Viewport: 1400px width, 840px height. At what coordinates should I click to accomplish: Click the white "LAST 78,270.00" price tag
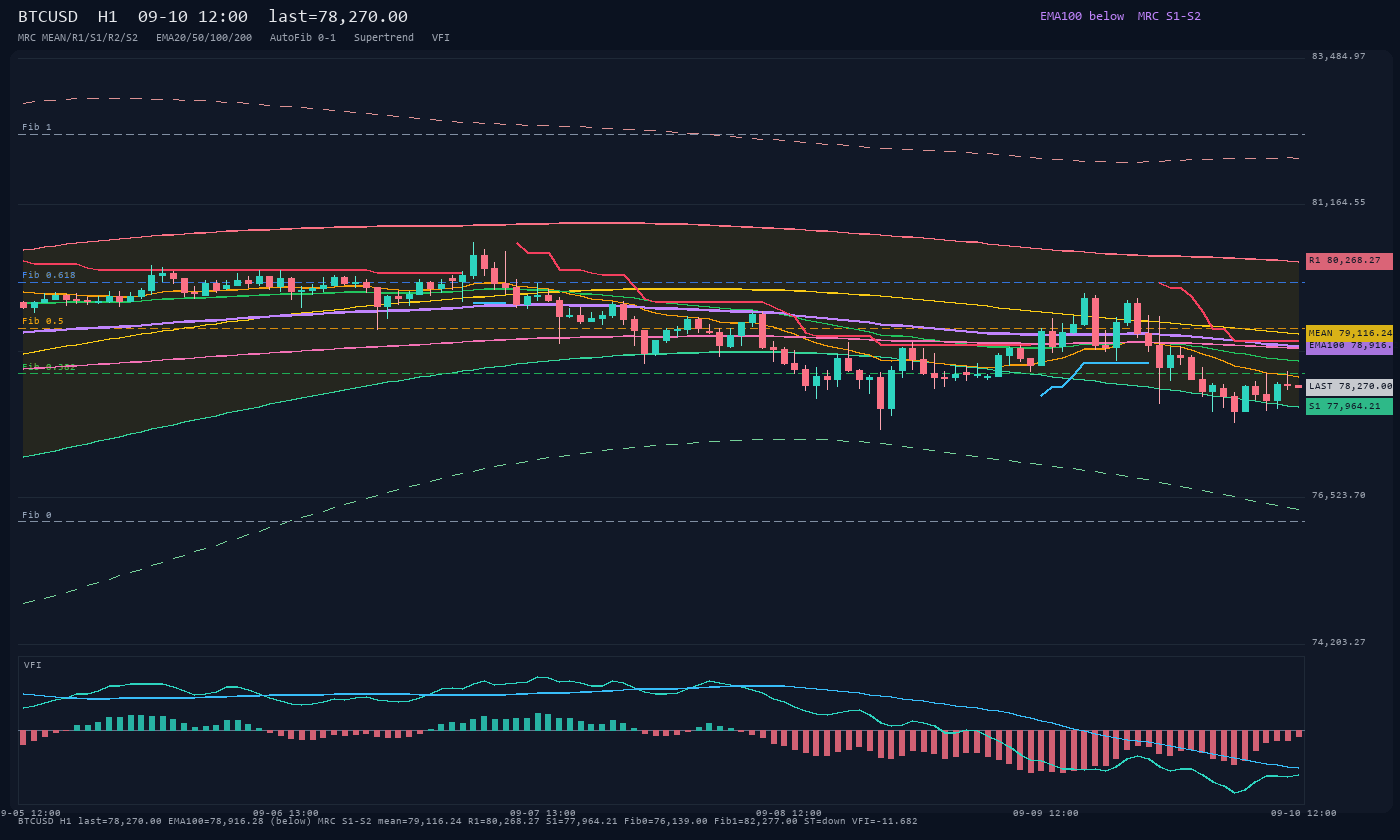[x=1349, y=386]
